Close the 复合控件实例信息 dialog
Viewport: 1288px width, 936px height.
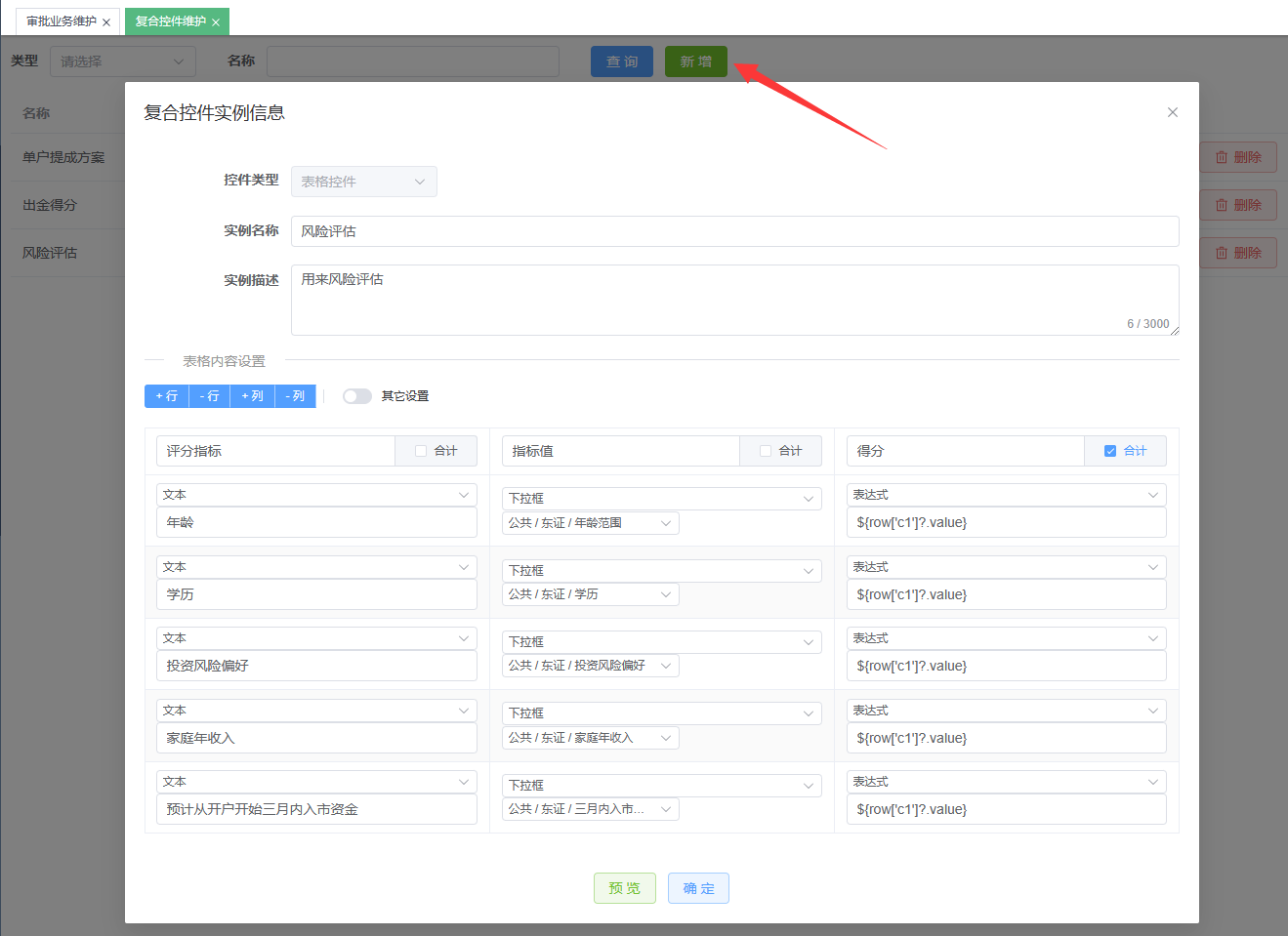coord(1172,112)
